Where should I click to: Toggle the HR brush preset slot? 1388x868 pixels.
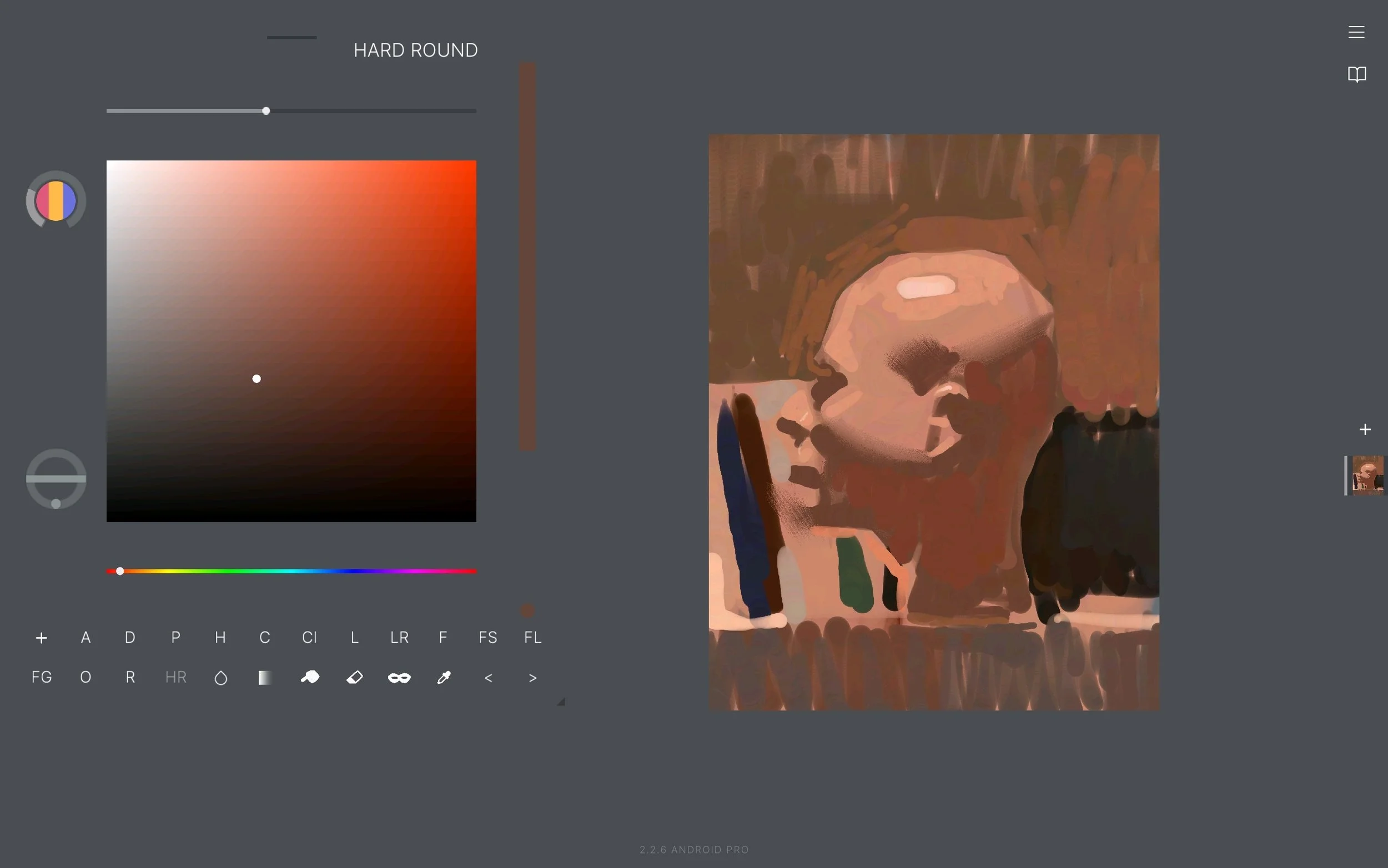click(175, 677)
